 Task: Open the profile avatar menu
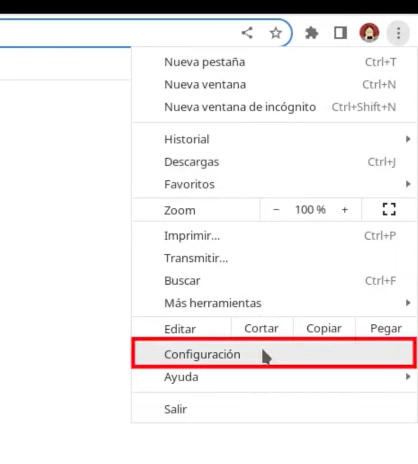tap(369, 33)
